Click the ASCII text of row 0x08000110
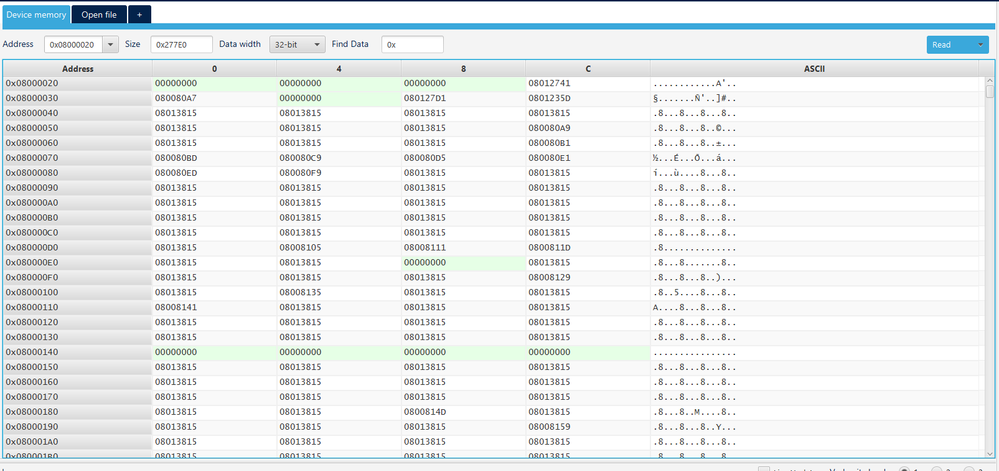The height and width of the screenshot is (471, 999). [694, 308]
